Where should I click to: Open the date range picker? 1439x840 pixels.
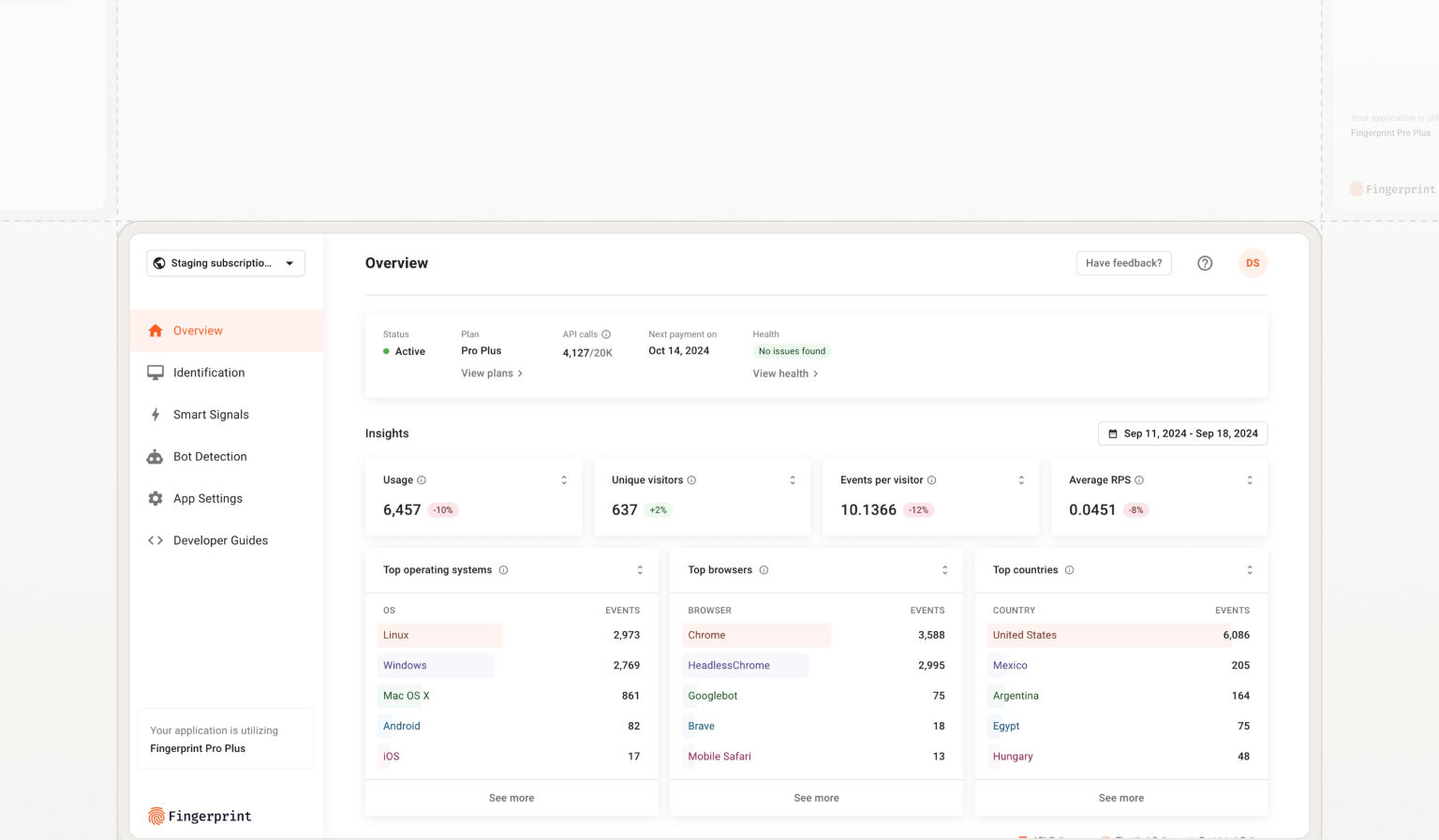coord(1182,434)
